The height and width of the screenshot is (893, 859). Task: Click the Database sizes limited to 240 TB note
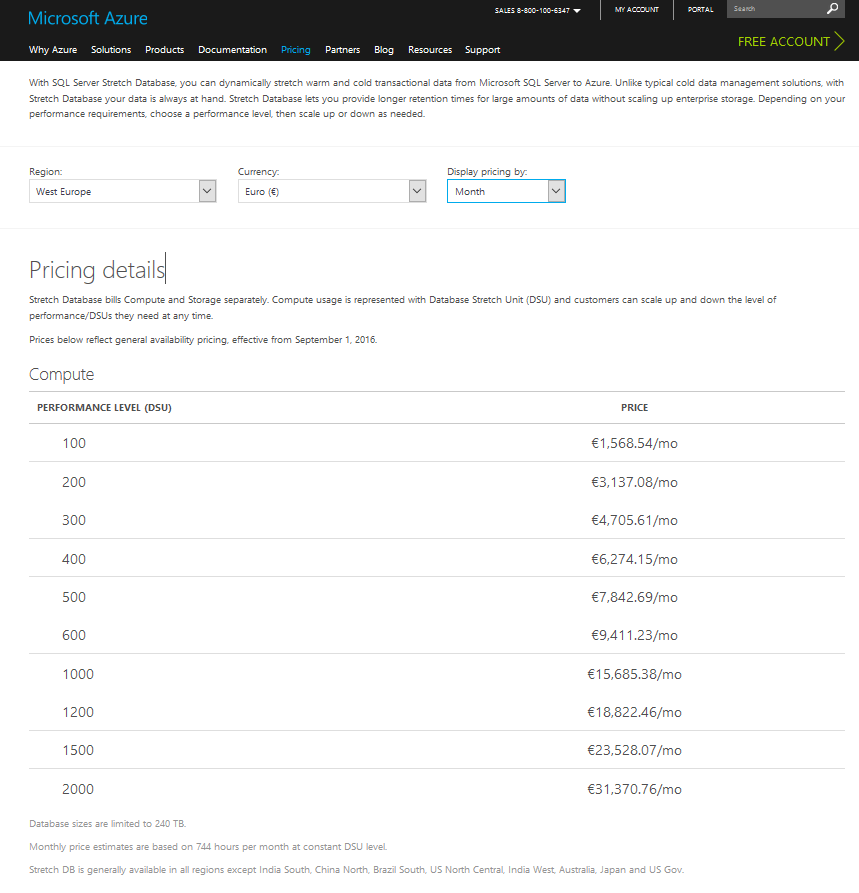coord(108,824)
